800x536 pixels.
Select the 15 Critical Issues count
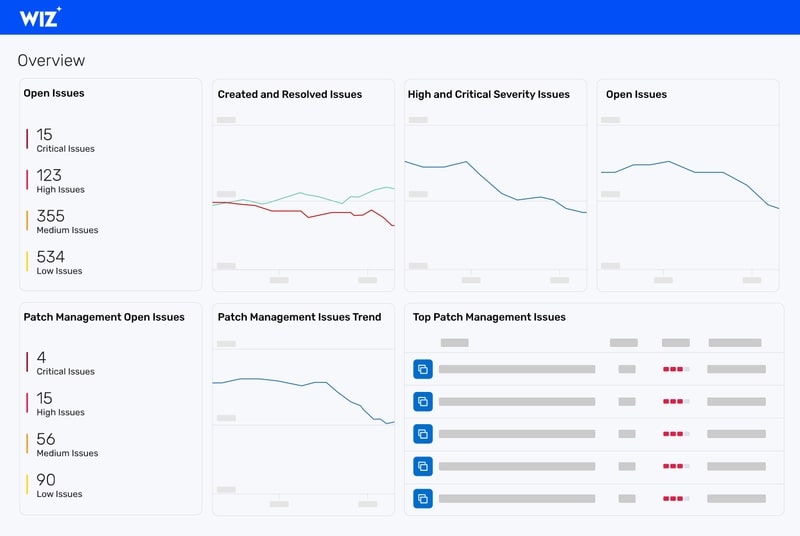click(65, 140)
